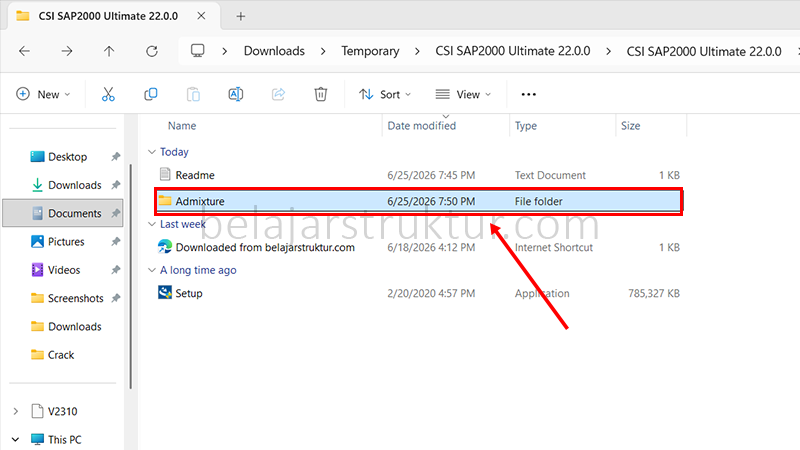The image size is (800, 450).
Task: Select the Downloaded from belajarstruktur.com shortcut icon
Action: pos(165,246)
